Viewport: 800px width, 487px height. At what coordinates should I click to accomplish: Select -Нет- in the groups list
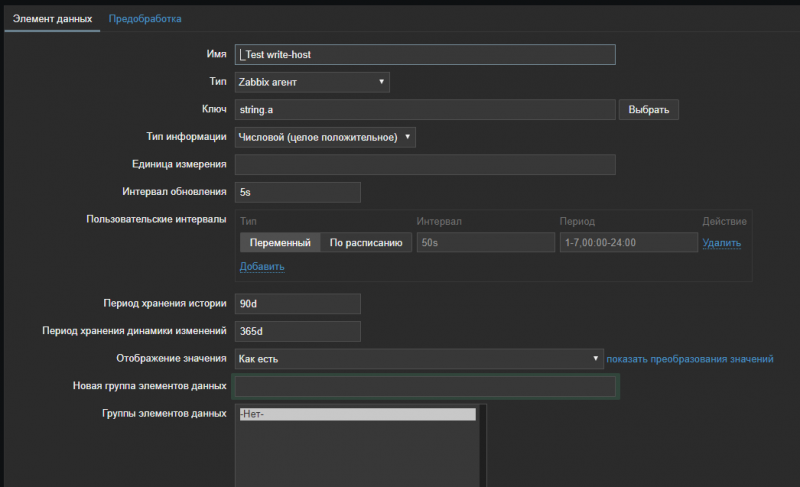357,414
